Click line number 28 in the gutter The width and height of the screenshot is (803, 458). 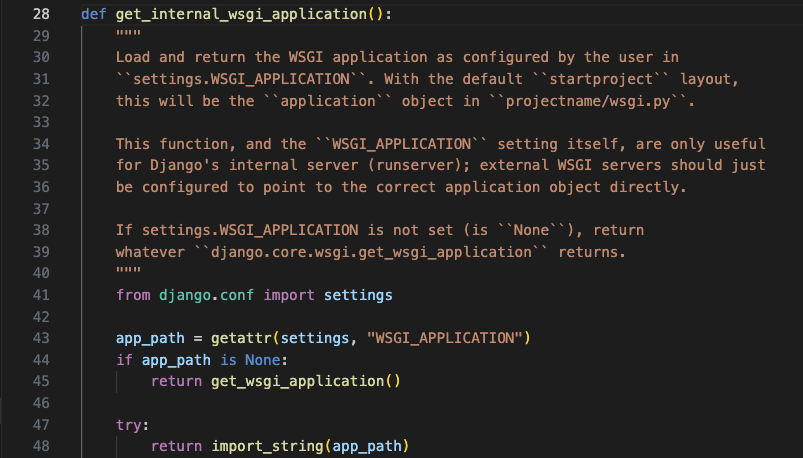[40, 15]
